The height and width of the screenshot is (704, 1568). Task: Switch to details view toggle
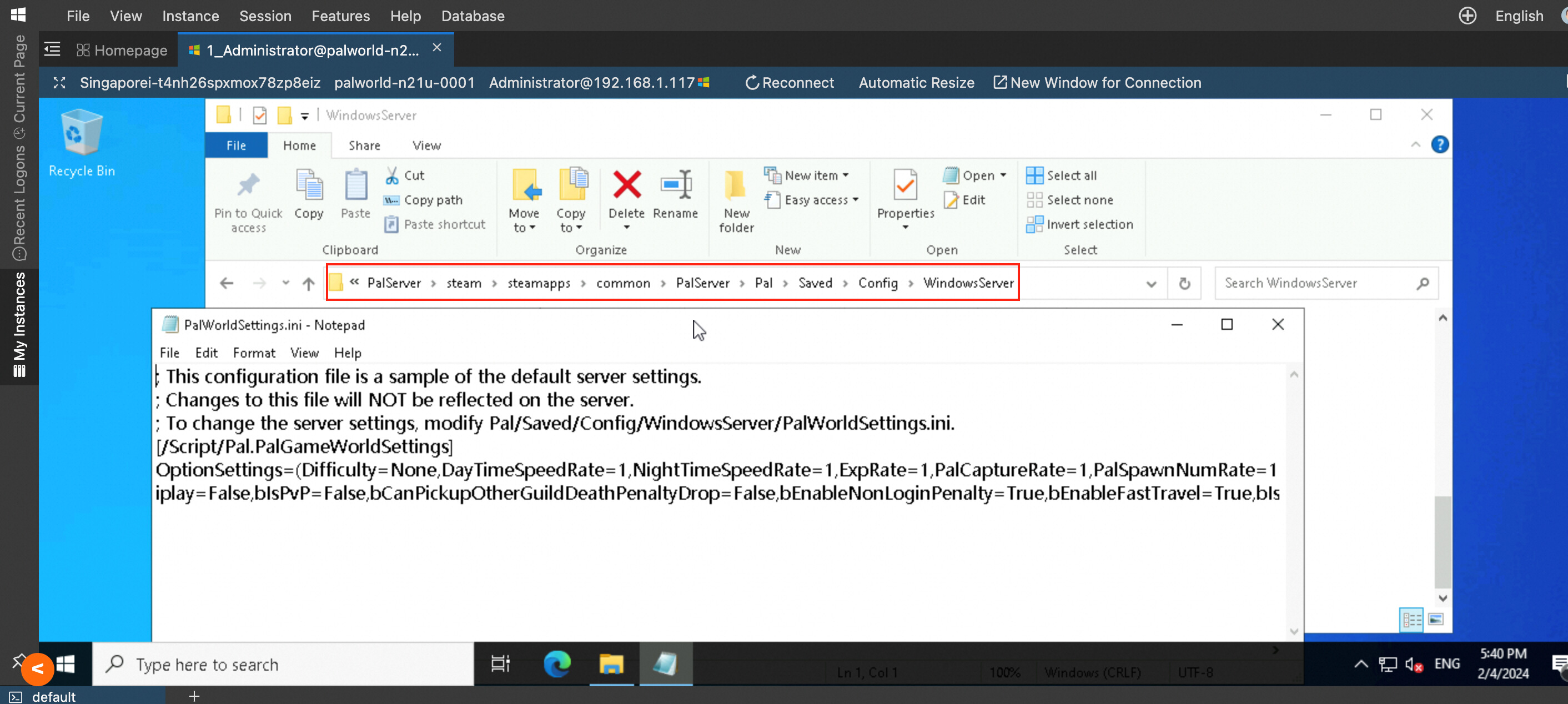(1411, 620)
